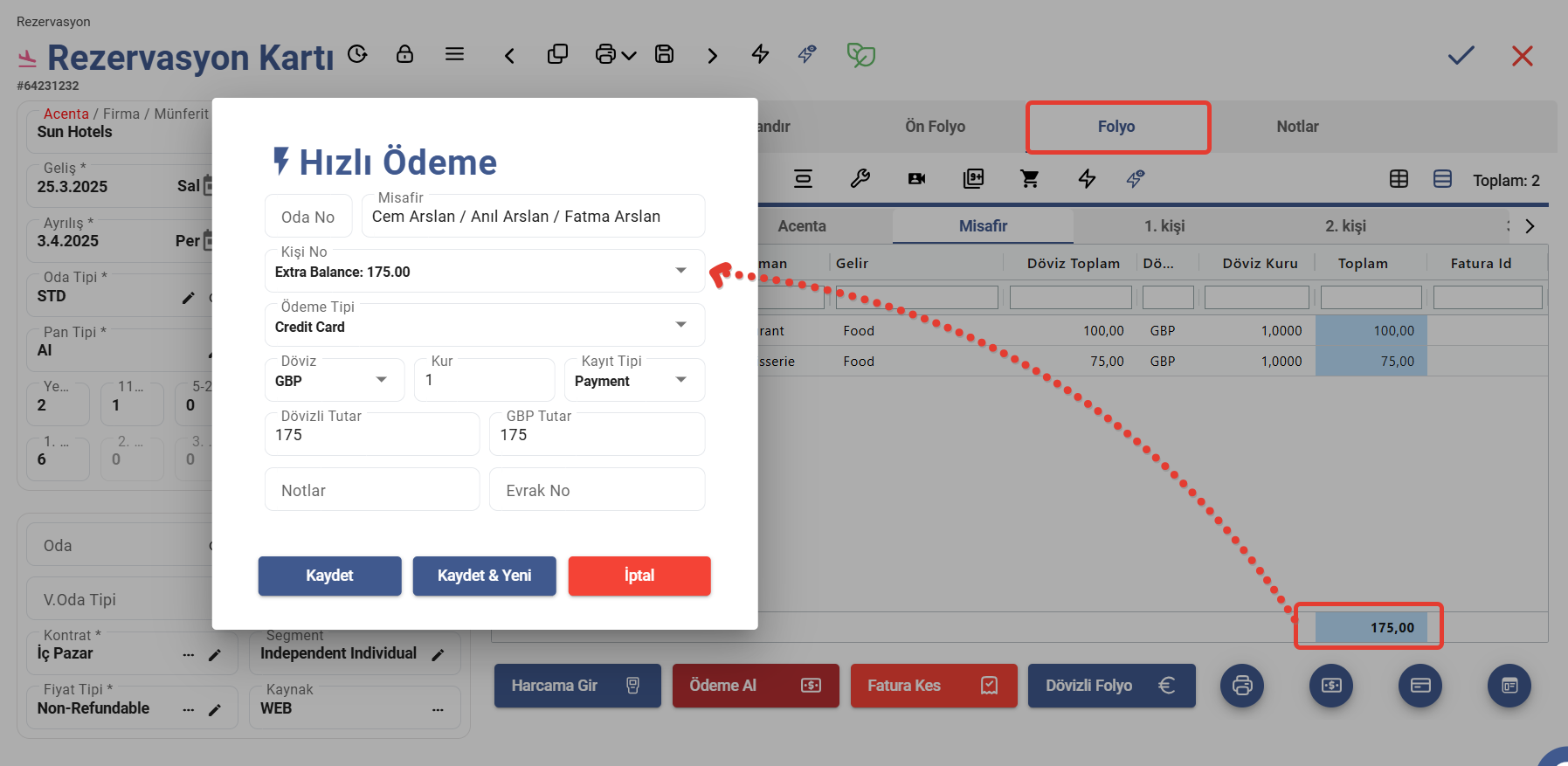Screen dimensions: 1568x766
Task: Switch to list rows view icon
Action: 1442,179
